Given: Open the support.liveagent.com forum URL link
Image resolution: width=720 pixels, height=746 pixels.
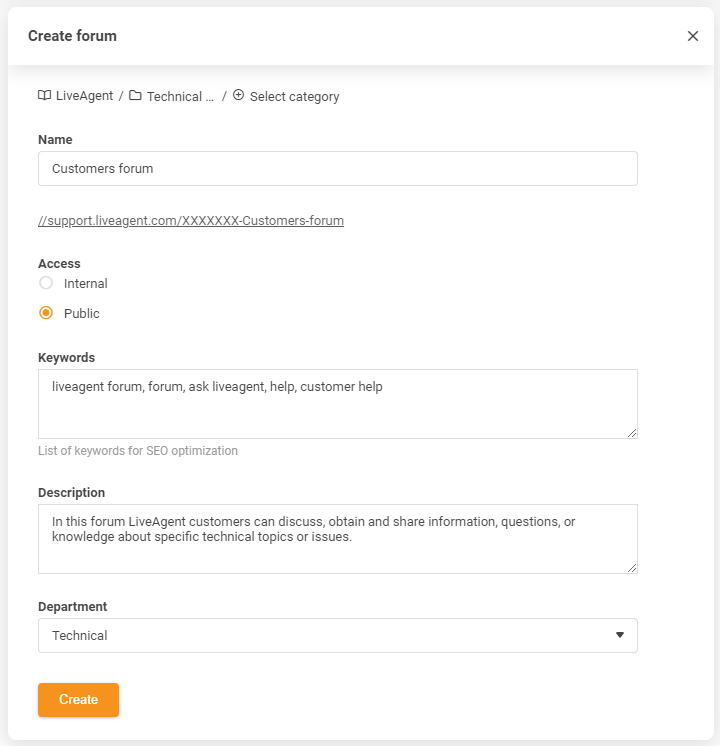Looking at the screenshot, I should coord(191,220).
